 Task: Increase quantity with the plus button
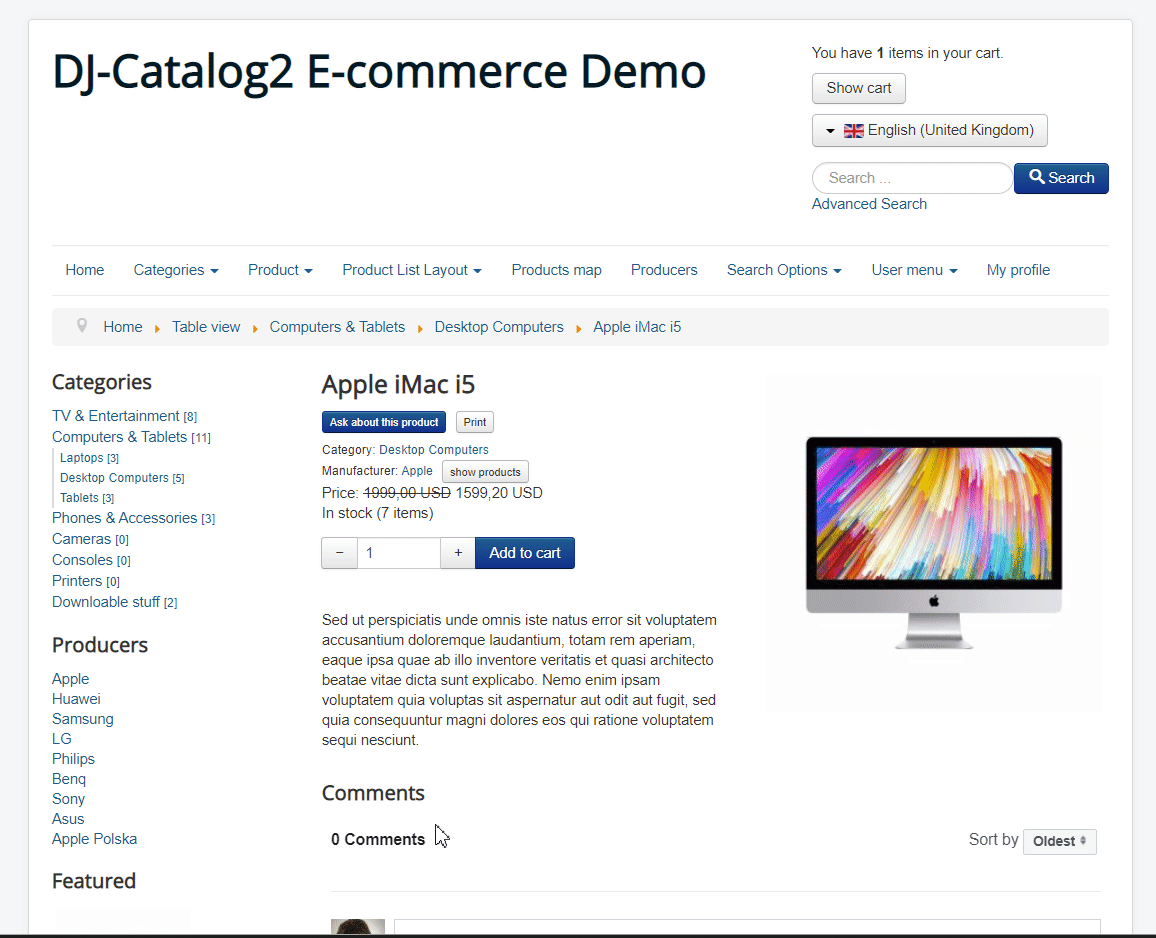[x=458, y=553]
